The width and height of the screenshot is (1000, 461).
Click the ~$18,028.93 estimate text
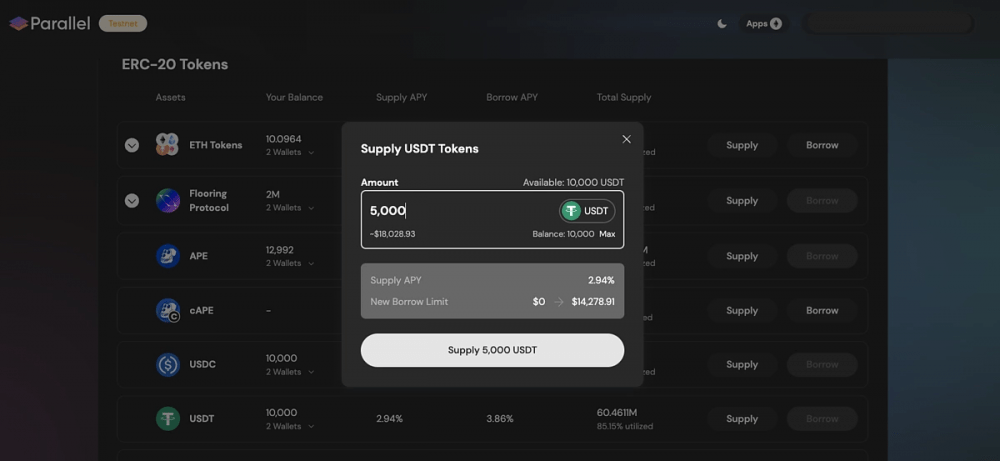coord(392,234)
